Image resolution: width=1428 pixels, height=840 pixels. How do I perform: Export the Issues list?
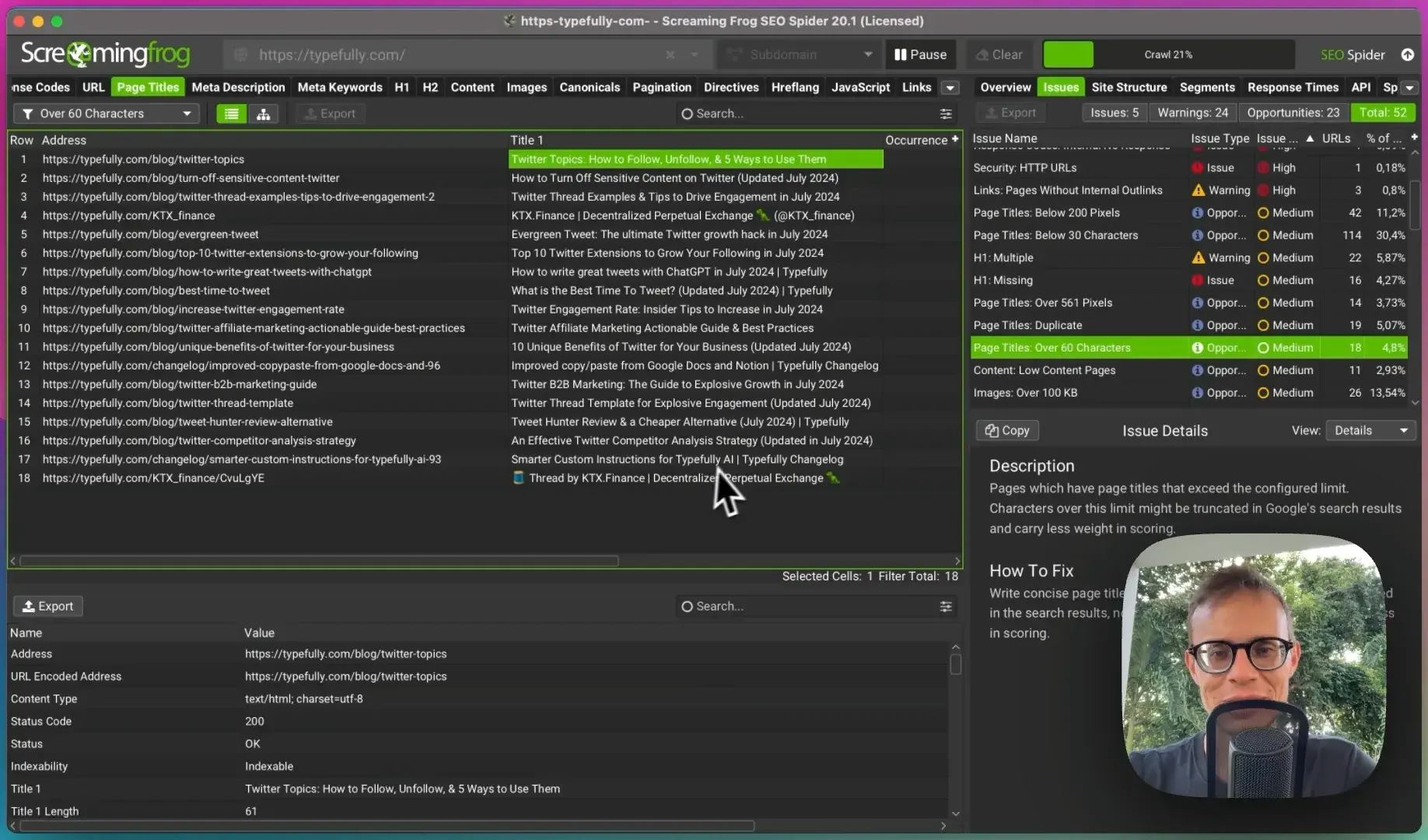[x=1010, y=113]
